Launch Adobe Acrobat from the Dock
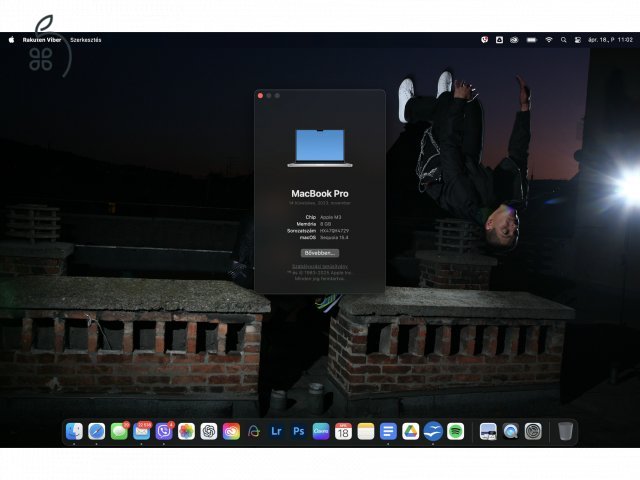This screenshot has height=480, width=640. pyautogui.click(x=254, y=431)
